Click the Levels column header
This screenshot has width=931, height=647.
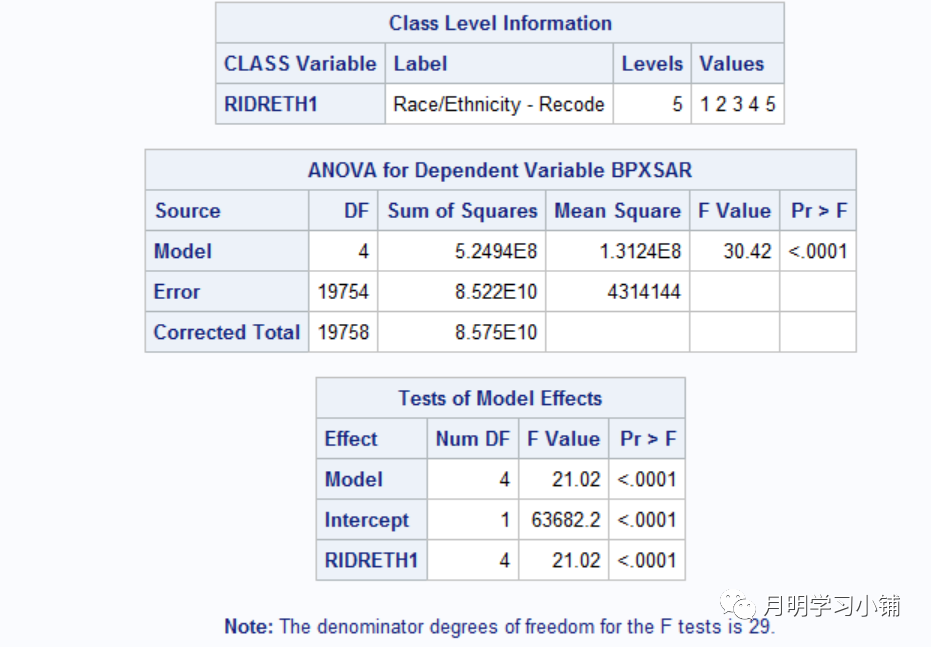(x=652, y=64)
